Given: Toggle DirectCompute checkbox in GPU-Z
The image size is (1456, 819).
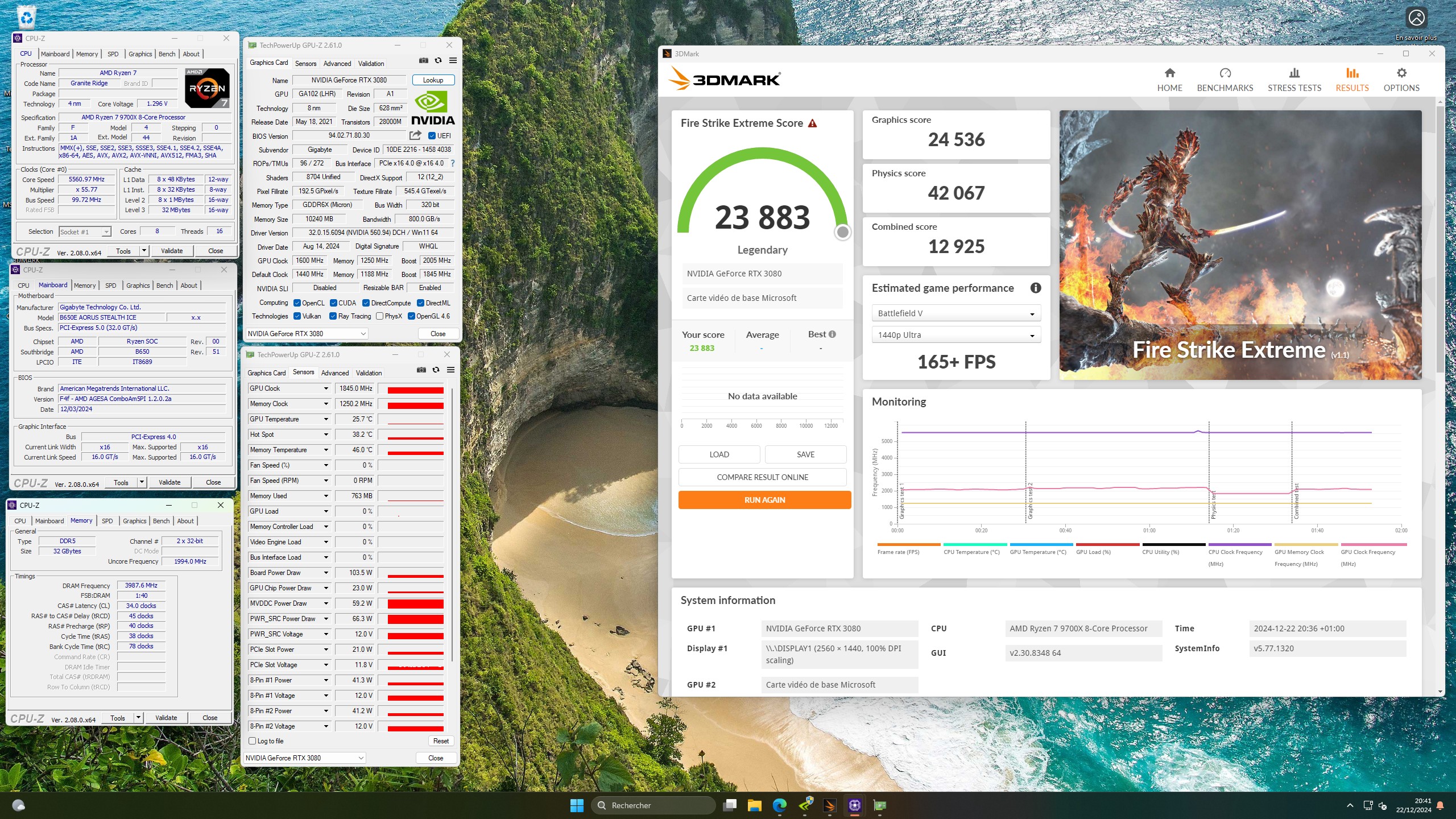Looking at the screenshot, I should (366, 303).
